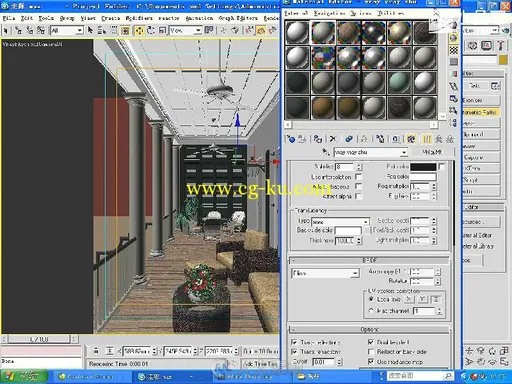This screenshot has width=512, height=384.
Task: Open the Modifiers menu
Action: pos(139,18)
